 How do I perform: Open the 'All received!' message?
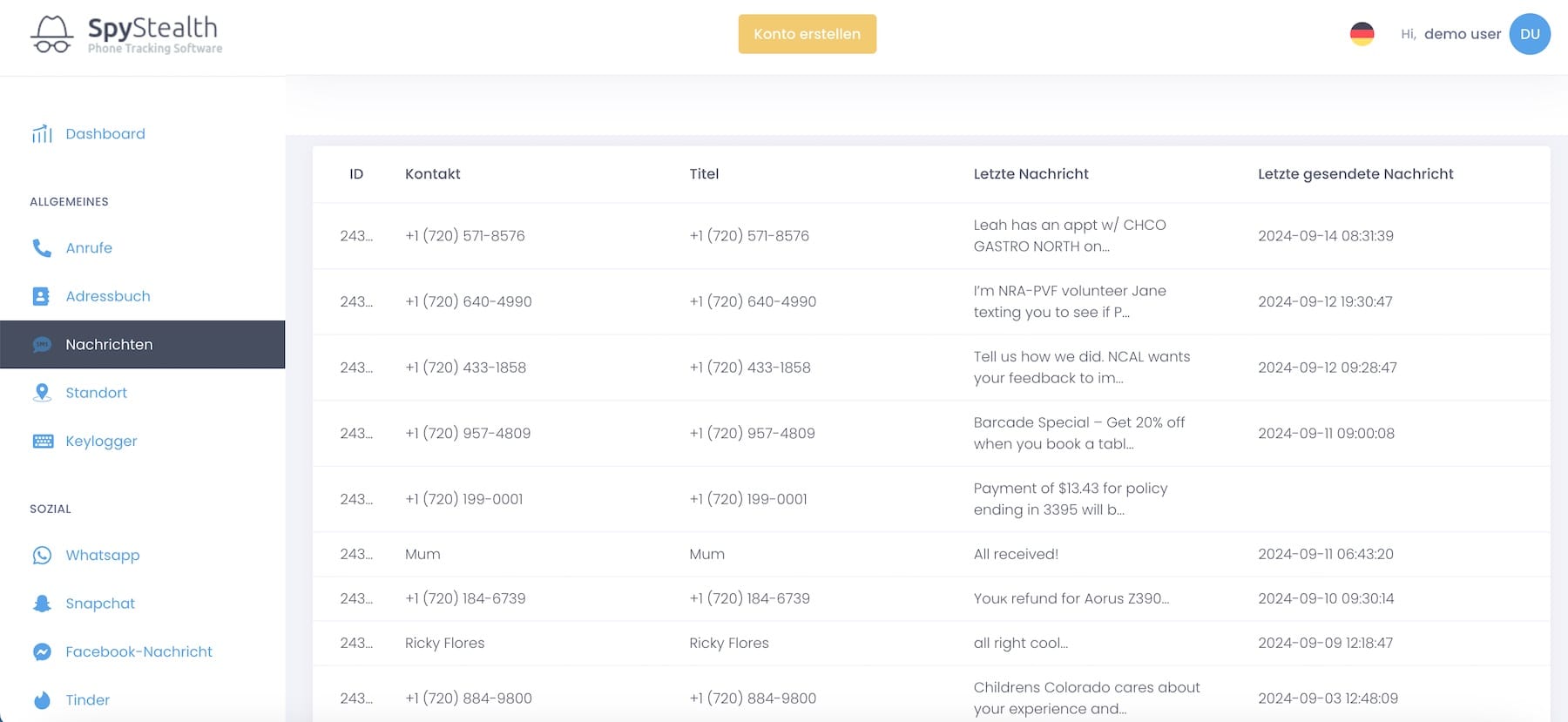[x=1016, y=554]
